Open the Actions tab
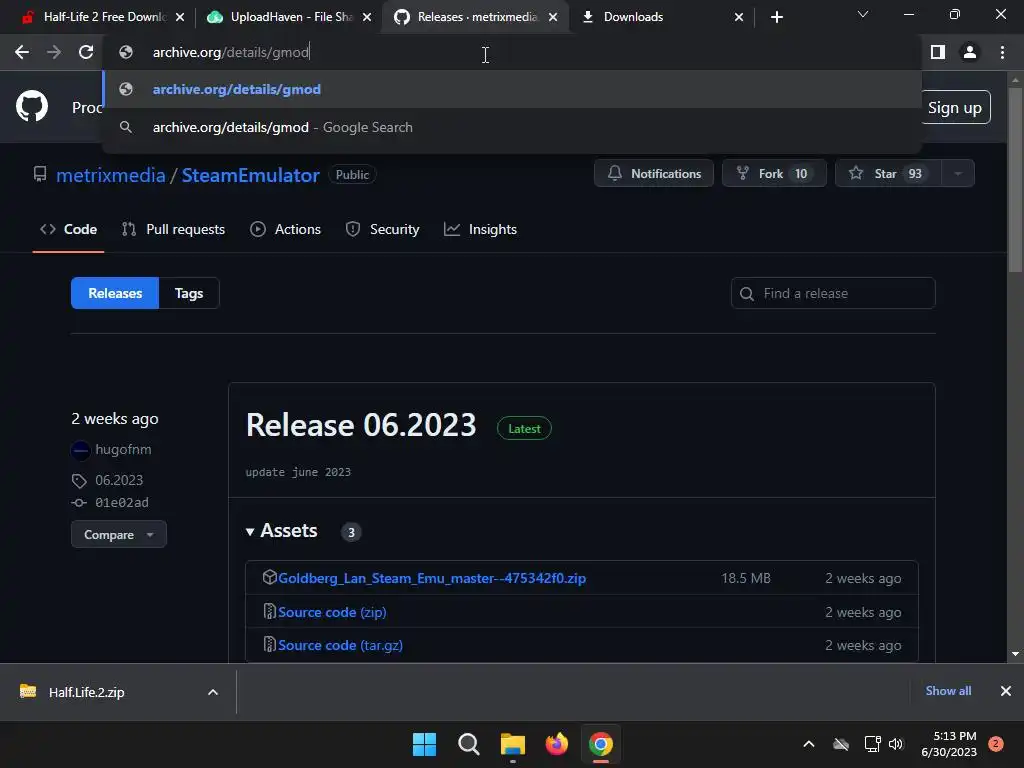The height and width of the screenshot is (768, 1024). (x=285, y=229)
